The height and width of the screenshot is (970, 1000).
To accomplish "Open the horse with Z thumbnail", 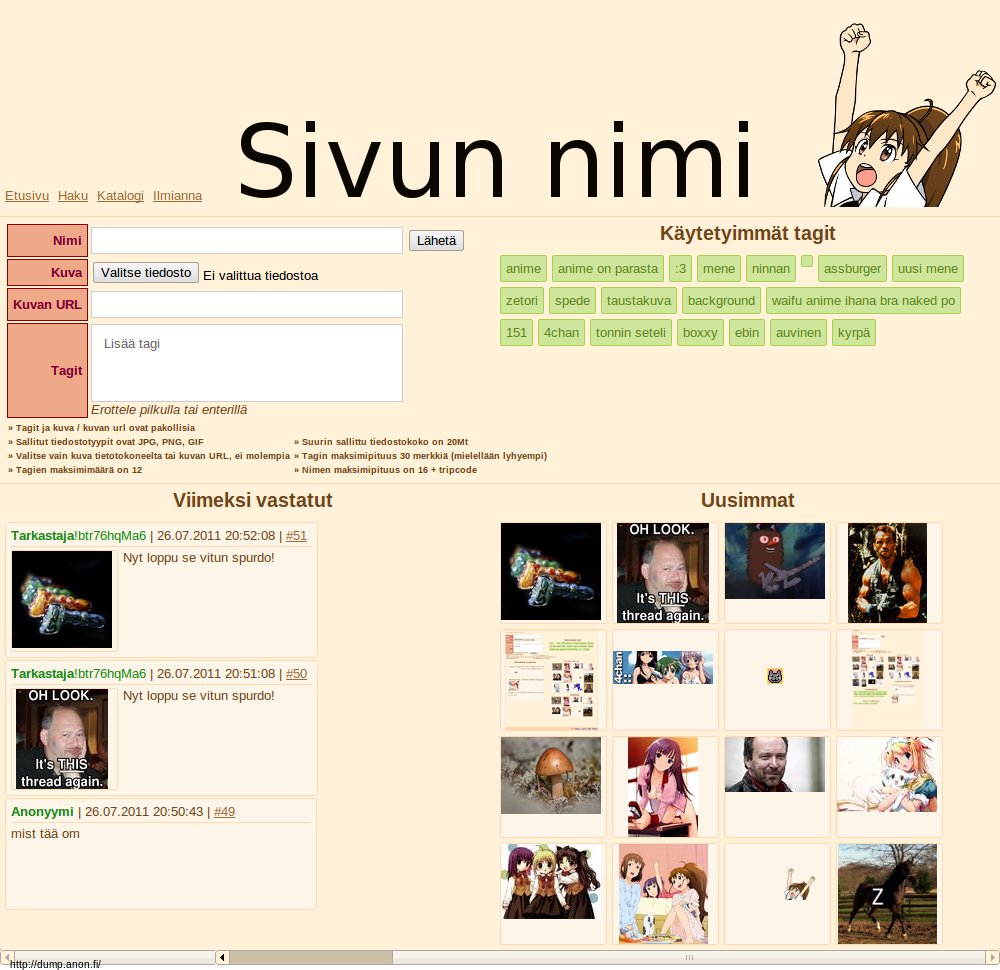I will 887,893.
